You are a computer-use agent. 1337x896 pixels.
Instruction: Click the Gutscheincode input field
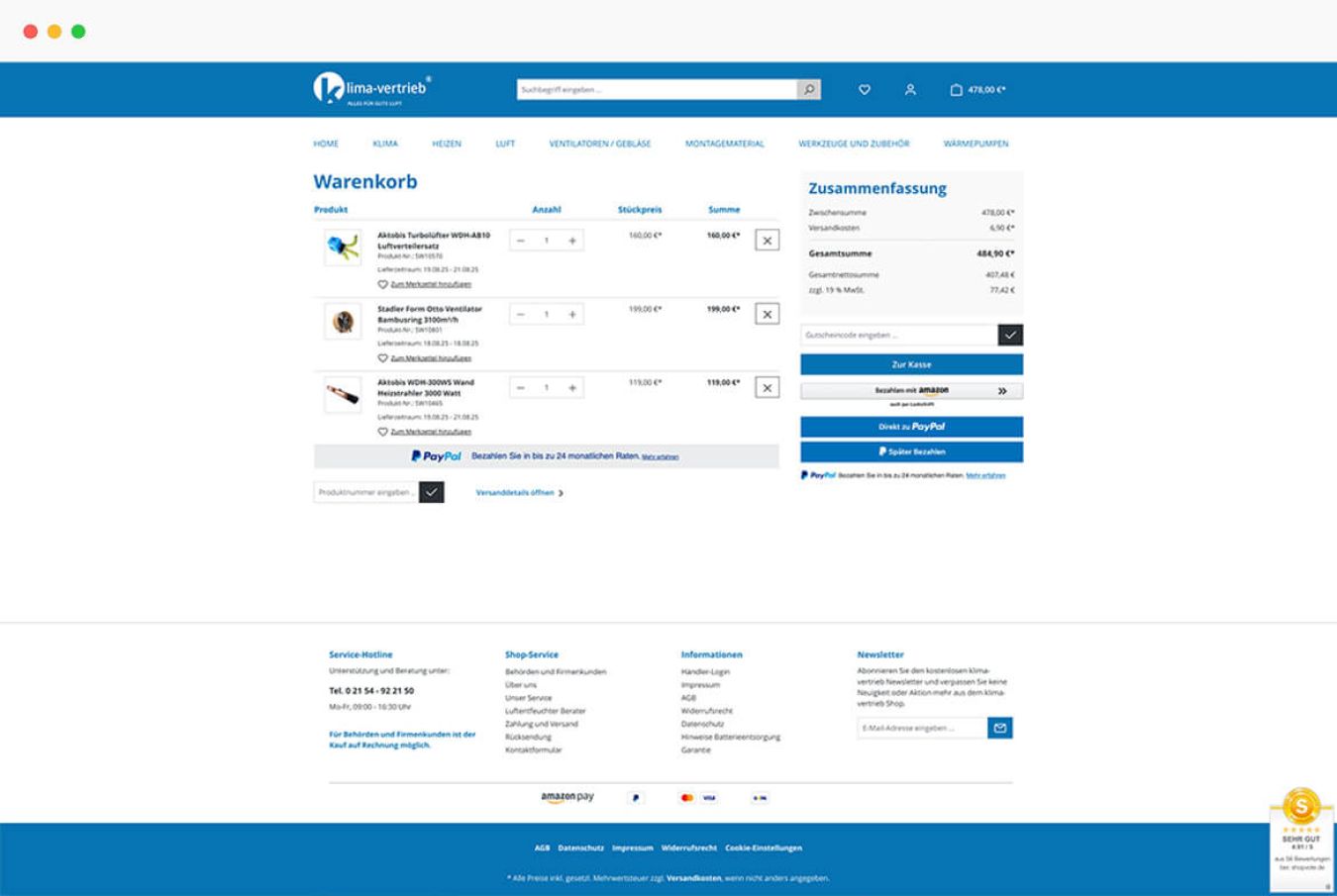(x=898, y=336)
